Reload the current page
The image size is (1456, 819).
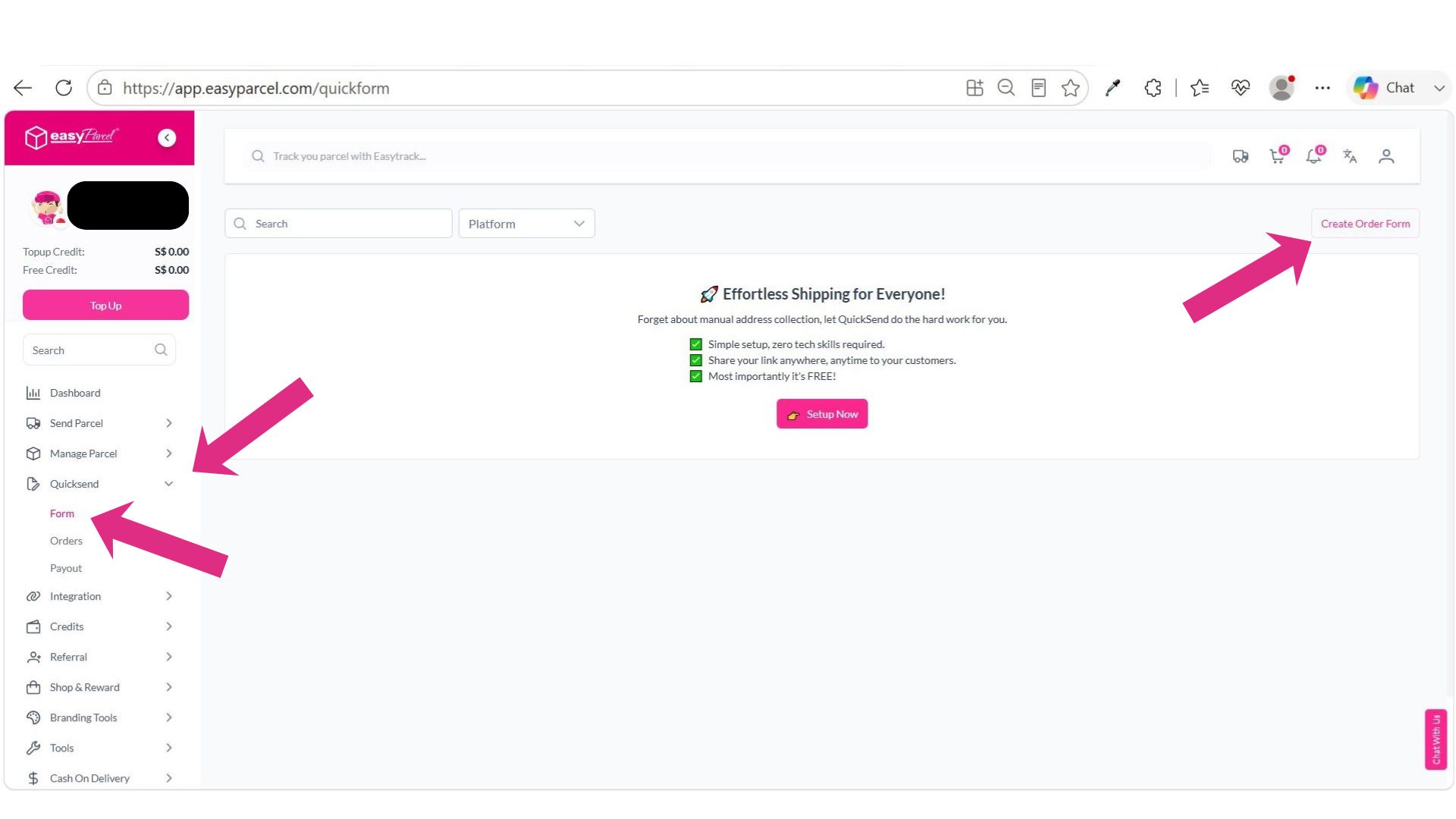pyautogui.click(x=64, y=88)
